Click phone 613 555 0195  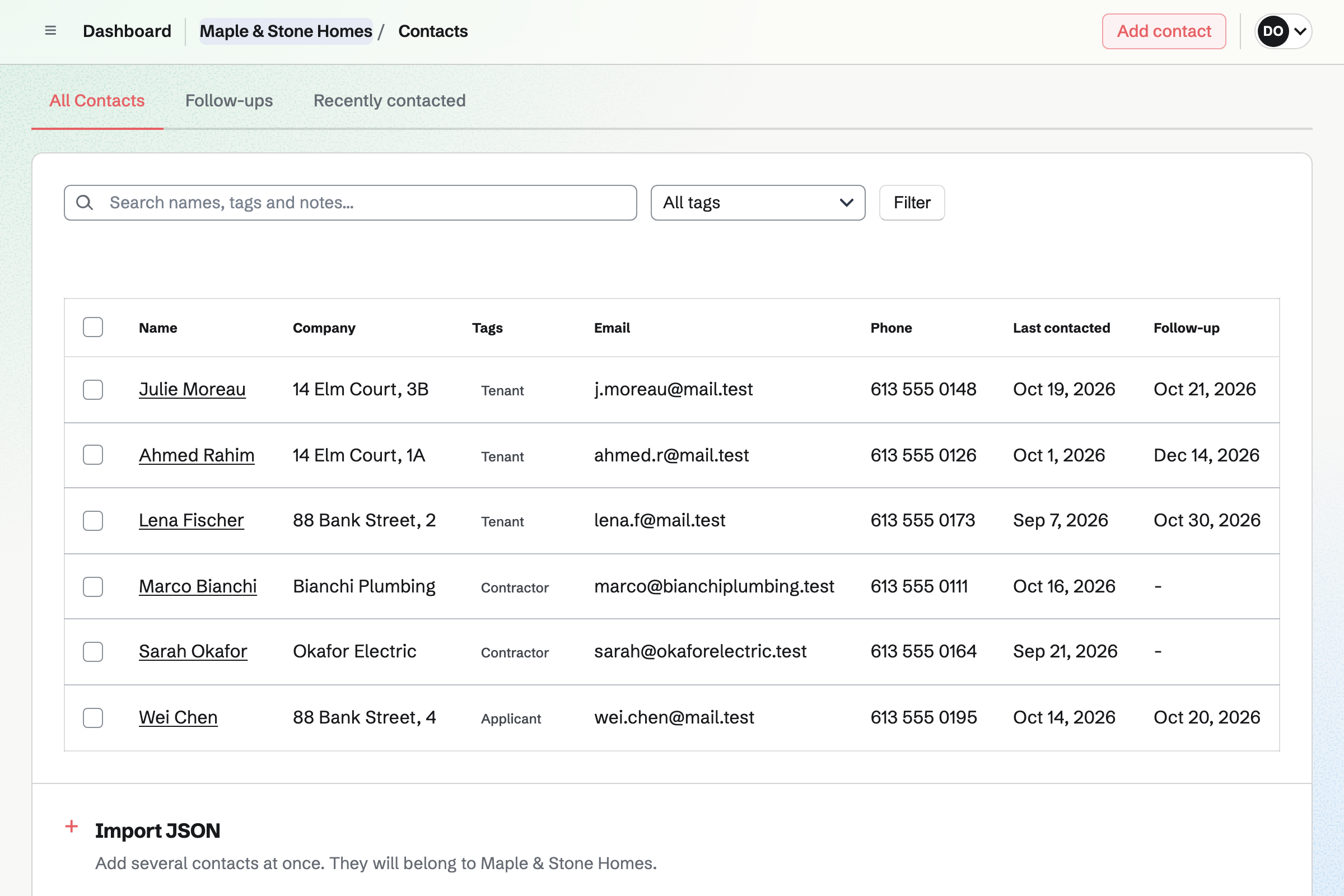tap(923, 718)
